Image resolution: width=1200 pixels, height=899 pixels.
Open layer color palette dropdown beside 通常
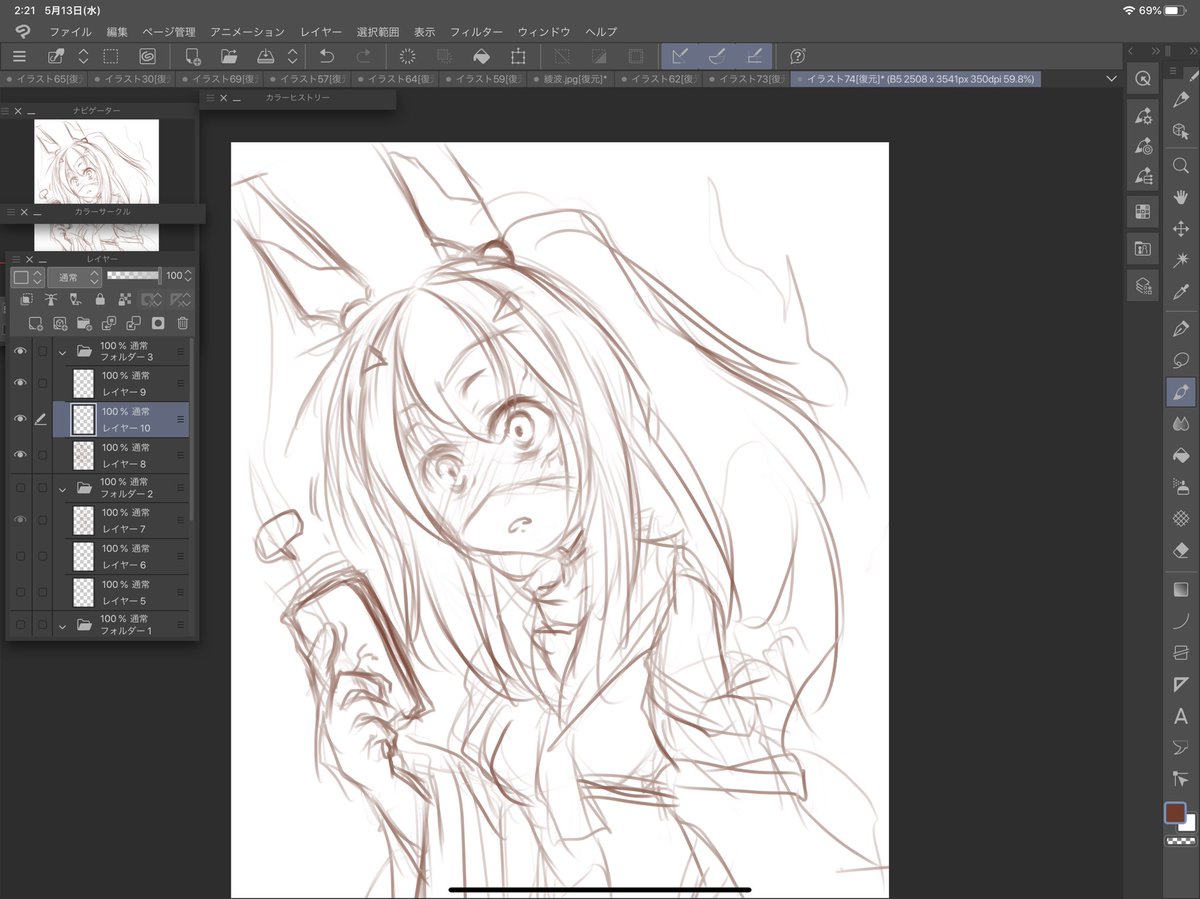coord(27,276)
